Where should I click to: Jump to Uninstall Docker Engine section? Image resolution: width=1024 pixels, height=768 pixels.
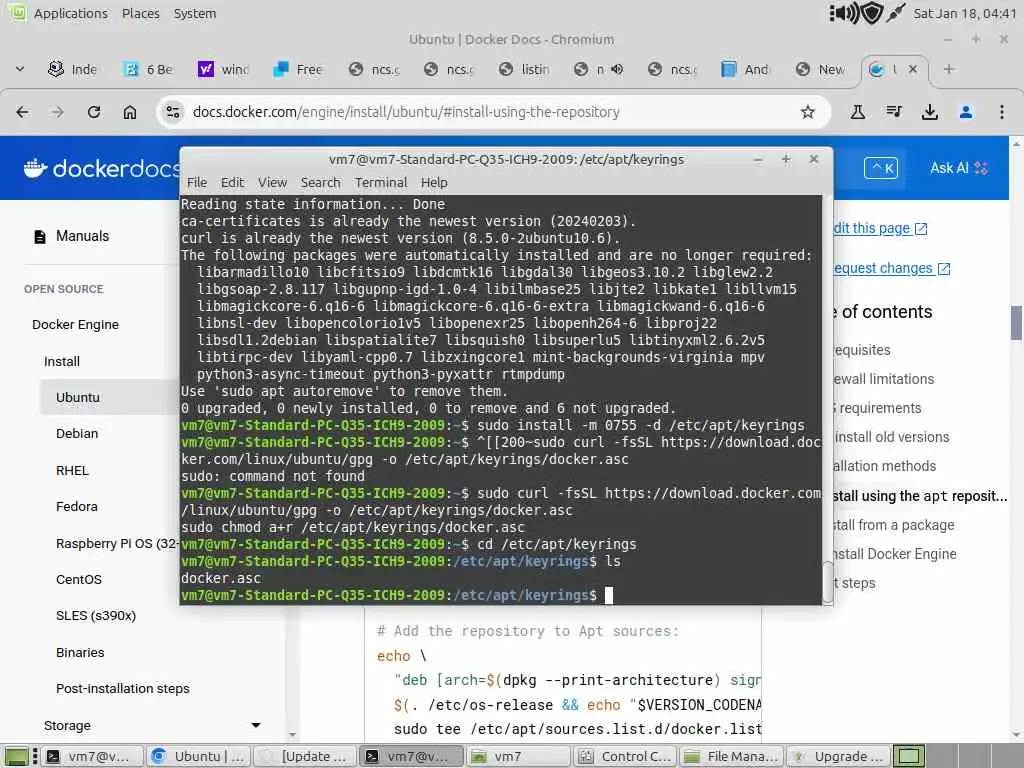895,554
